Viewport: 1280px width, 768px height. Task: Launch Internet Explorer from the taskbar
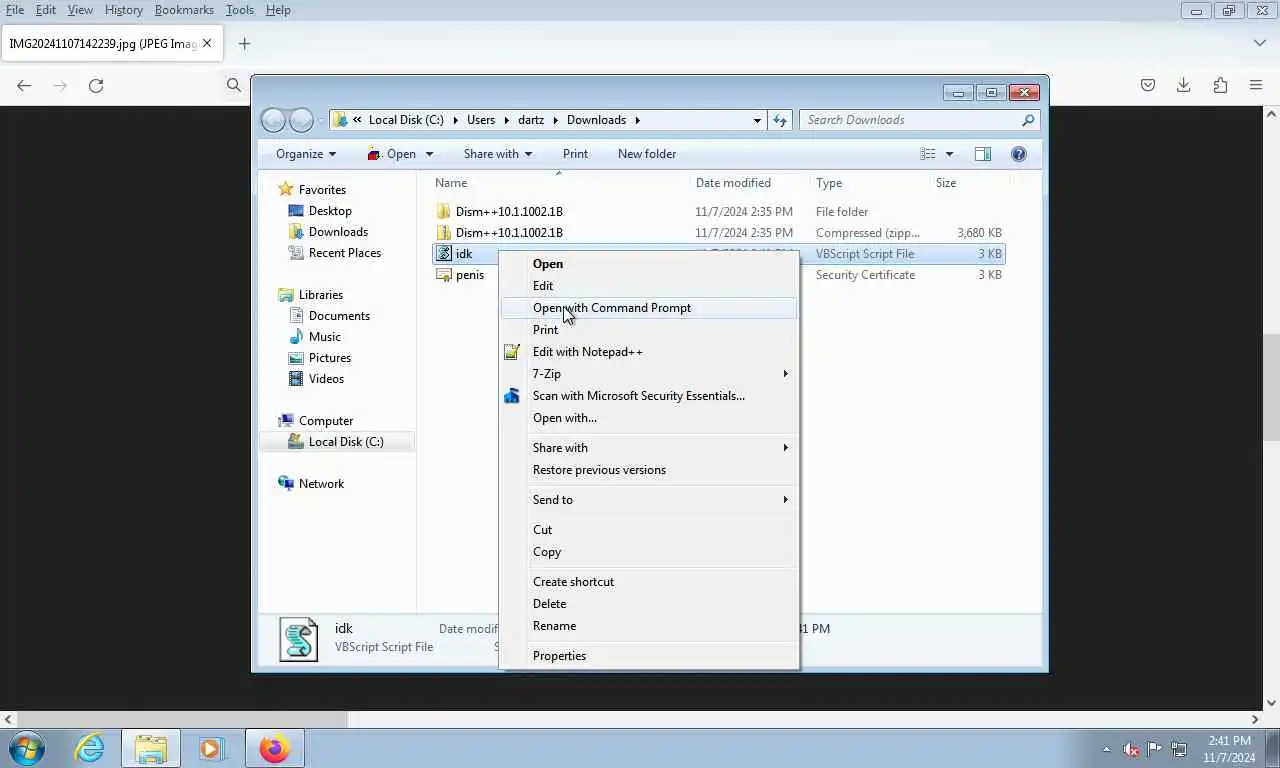click(x=89, y=748)
